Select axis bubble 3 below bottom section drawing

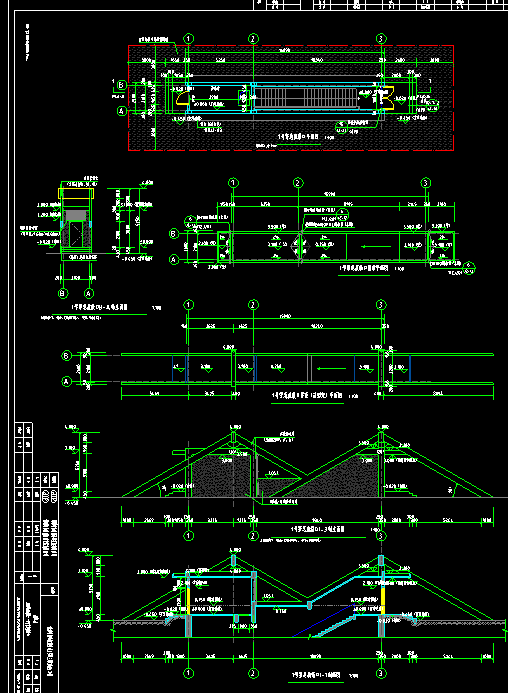381,673
